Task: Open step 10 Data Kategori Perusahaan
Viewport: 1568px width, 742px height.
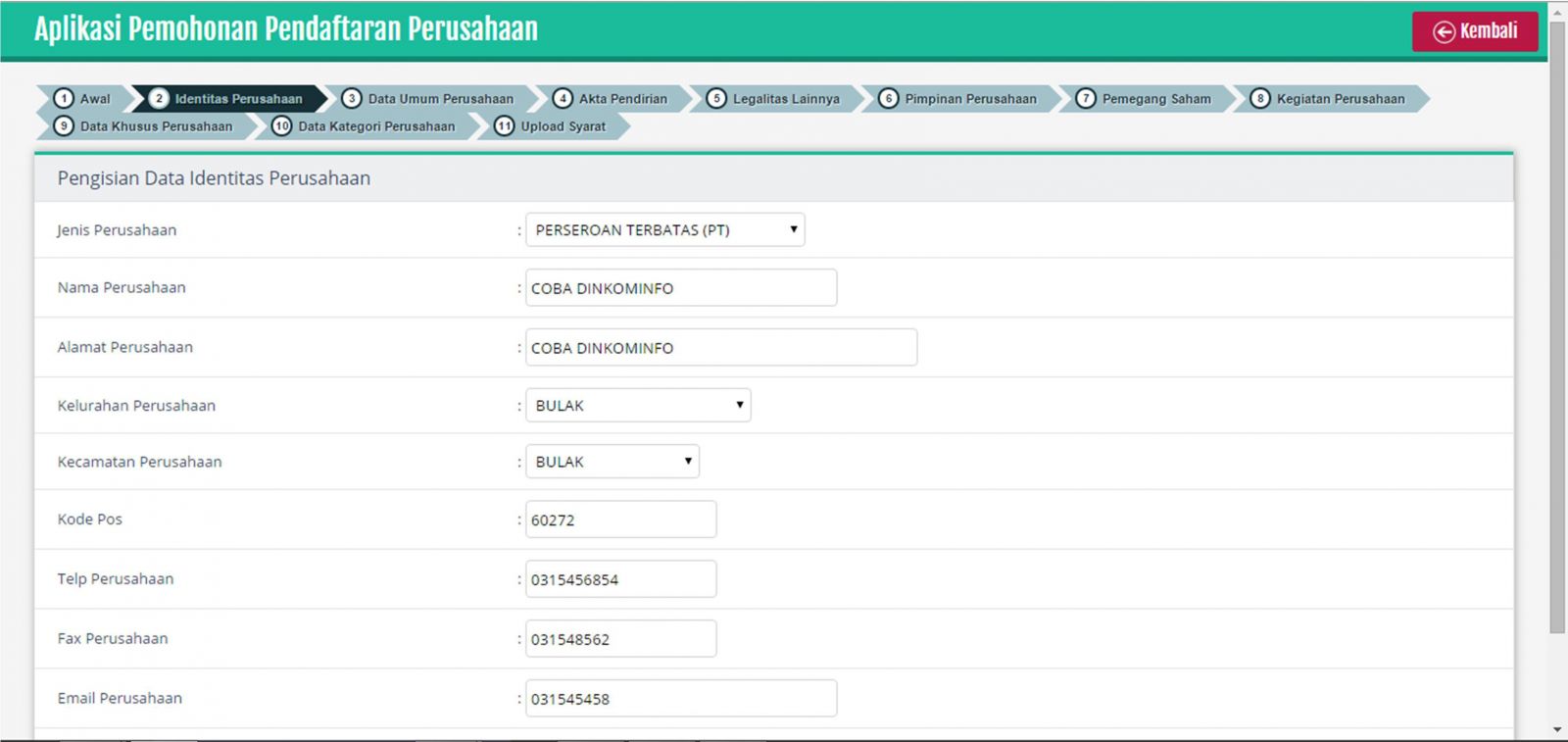Action: pyautogui.click(x=367, y=126)
